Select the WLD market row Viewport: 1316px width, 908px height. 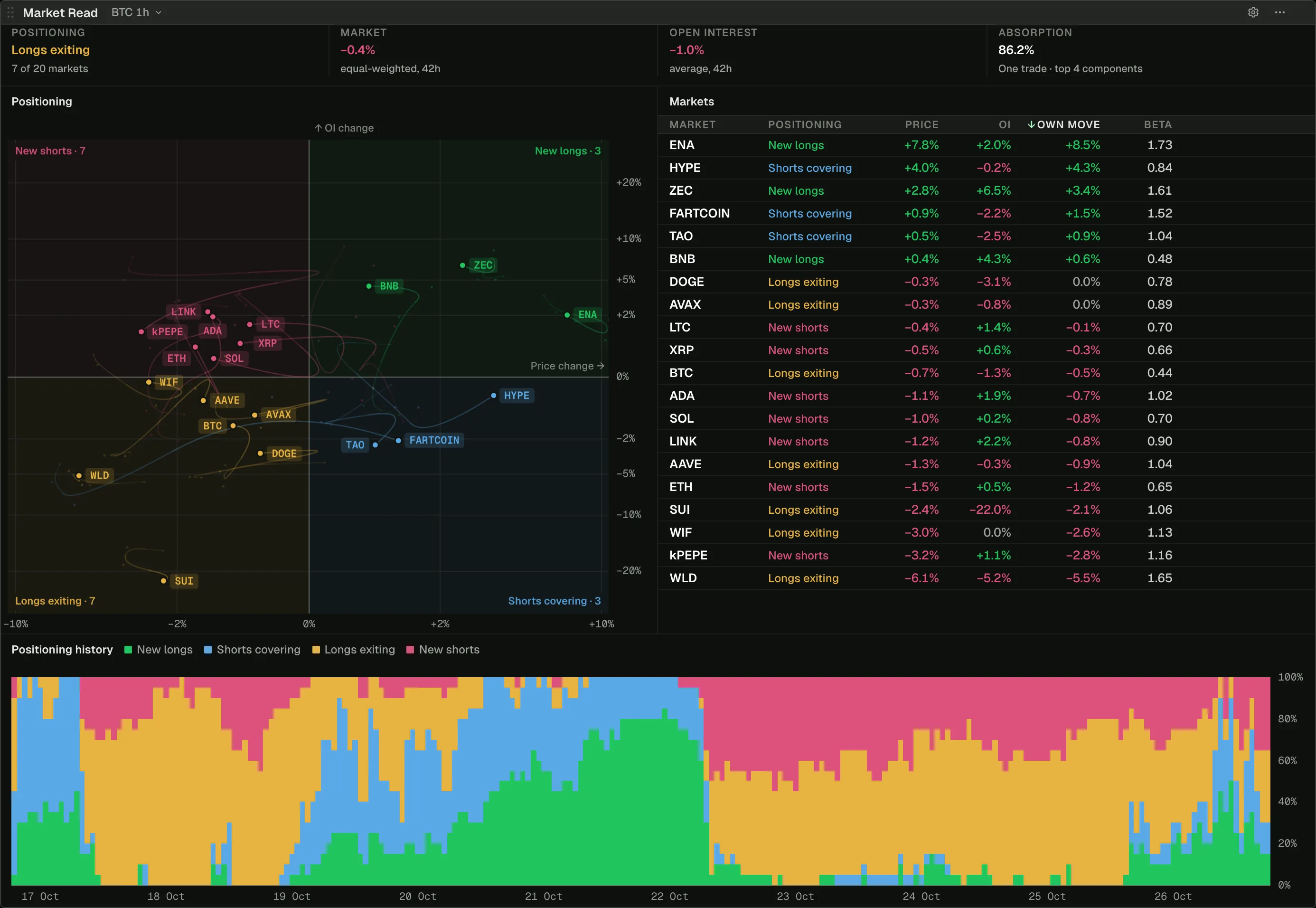tap(986, 578)
